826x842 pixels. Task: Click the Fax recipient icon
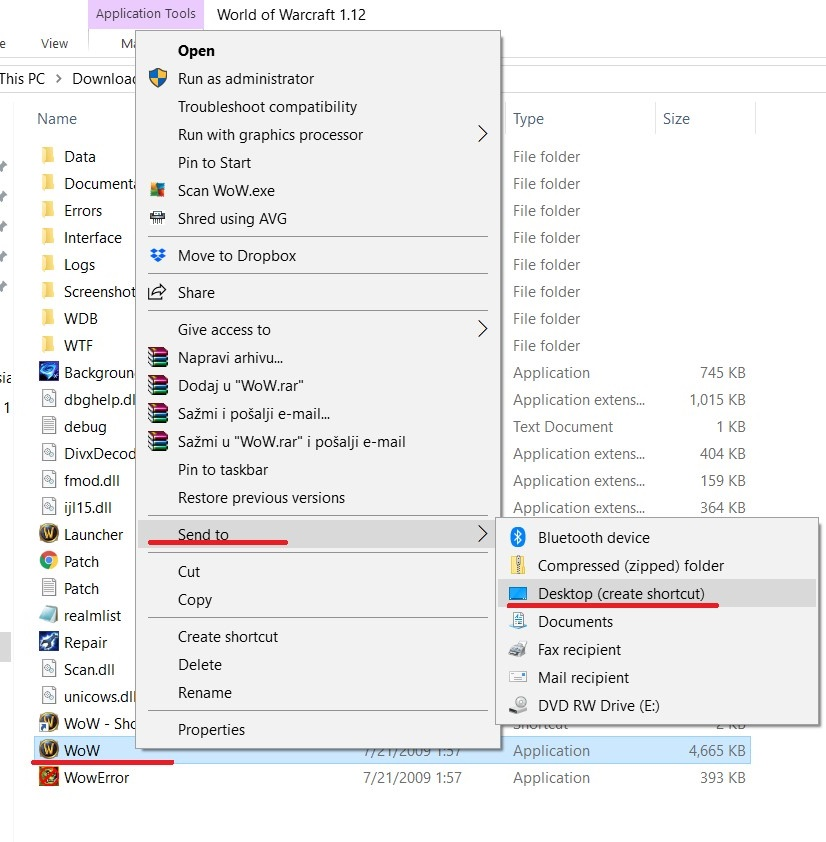(x=518, y=649)
